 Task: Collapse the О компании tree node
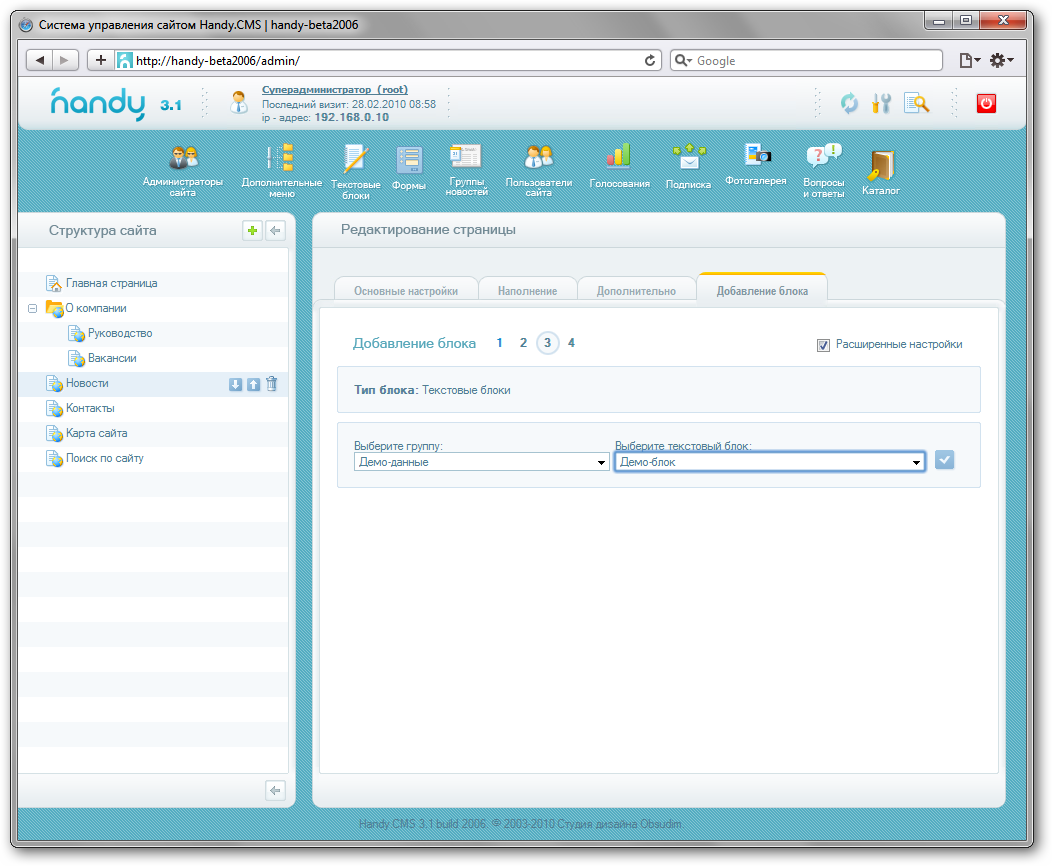click(33, 309)
